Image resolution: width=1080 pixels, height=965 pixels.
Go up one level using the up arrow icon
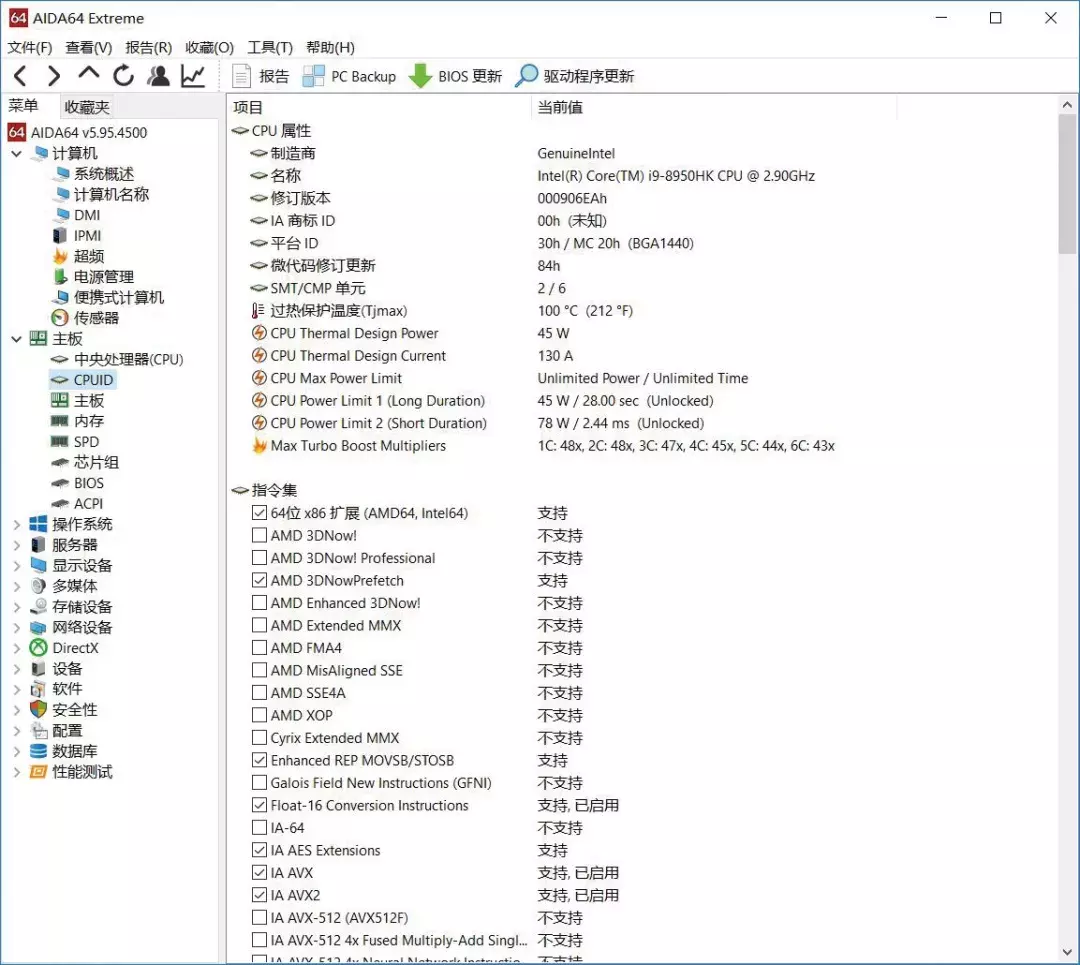[89, 74]
